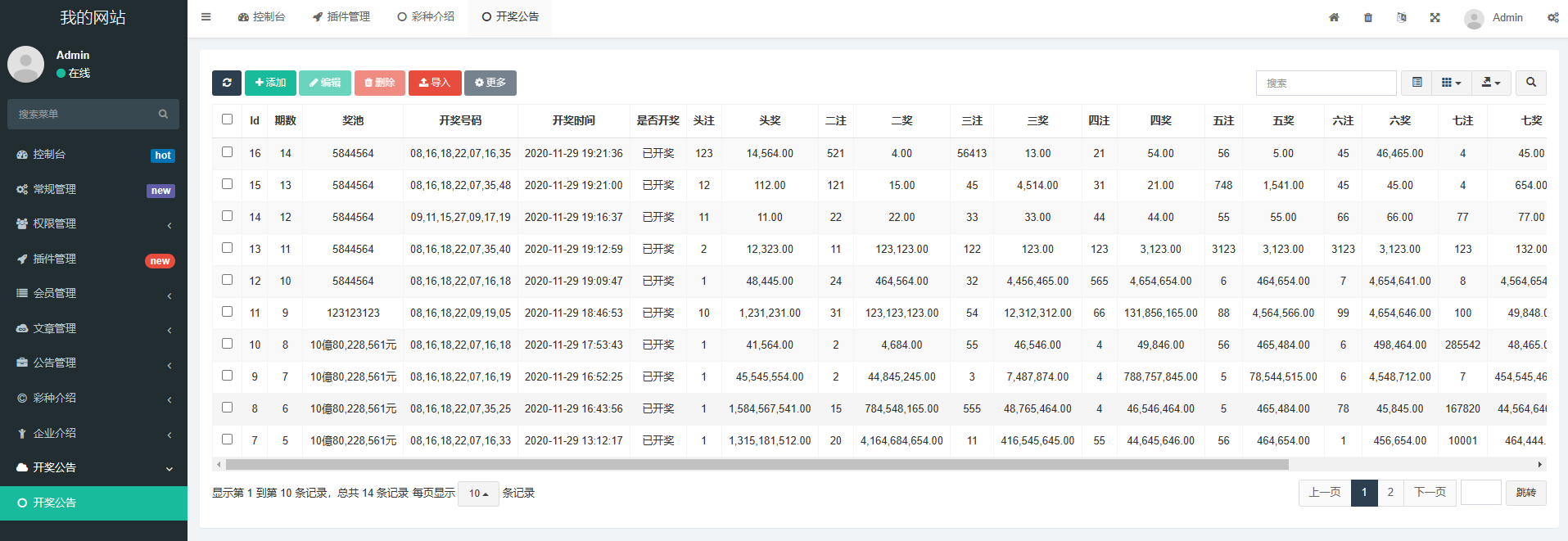1568x541 pixels.
Task: Check the row with Id 11
Action: click(x=227, y=312)
